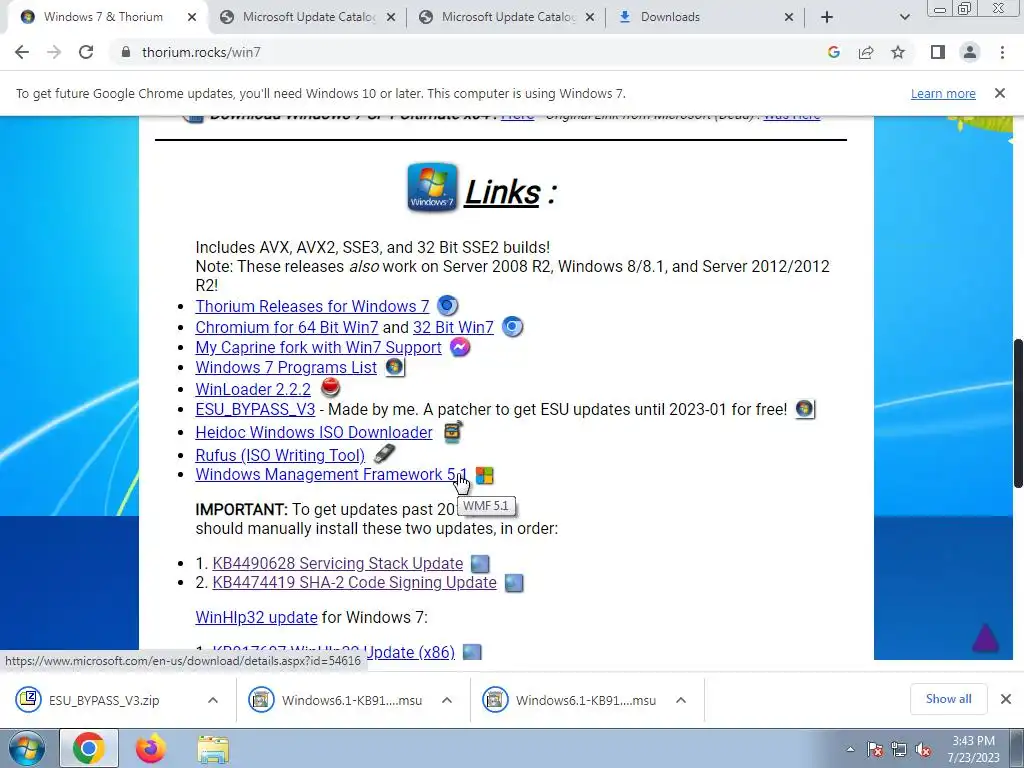The width and height of the screenshot is (1024, 768).
Task: Click the red WinLoader button icon
Action: [x=330, y=388]
